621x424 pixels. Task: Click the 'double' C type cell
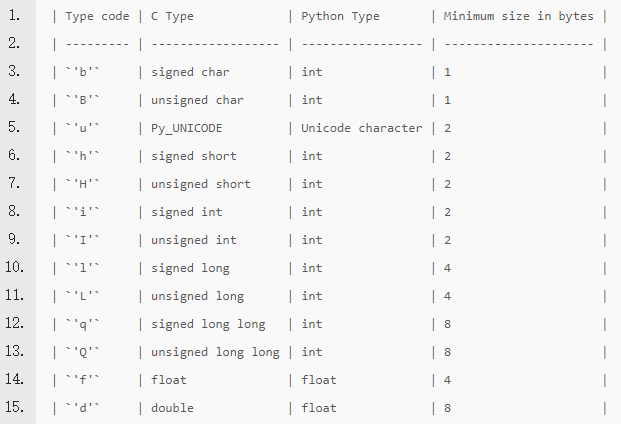tap(172, 408)
